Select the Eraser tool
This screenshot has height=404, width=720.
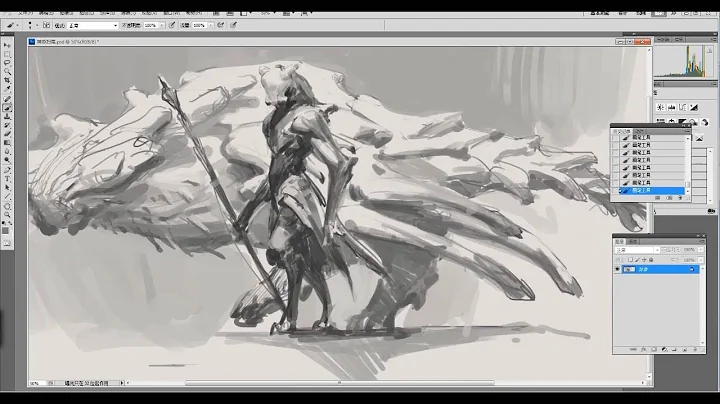pos(8,134)
